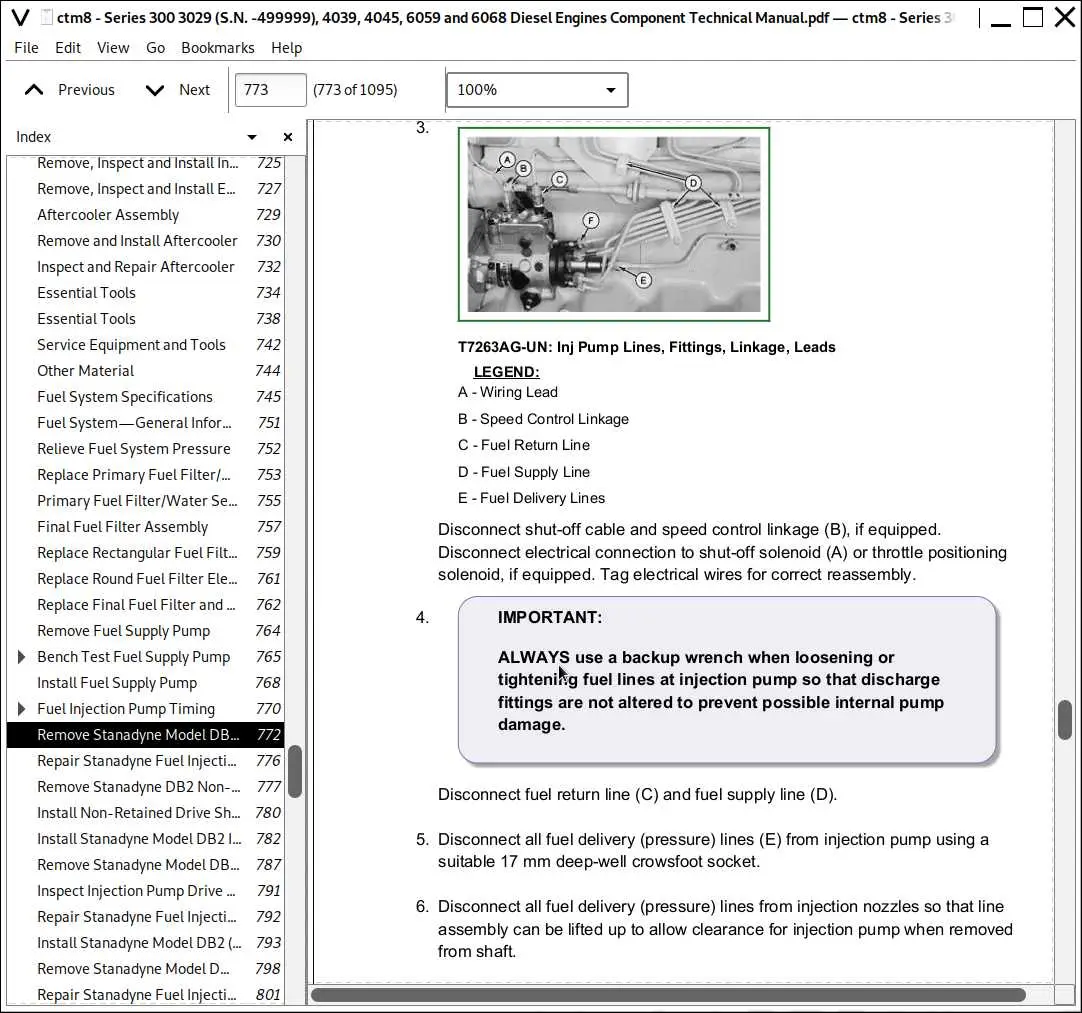This screenshot has height=1013, width=1082.
Task: Select highlighted Remove Stanadyne Model DB entry page 772
Action: click(145, 735)
